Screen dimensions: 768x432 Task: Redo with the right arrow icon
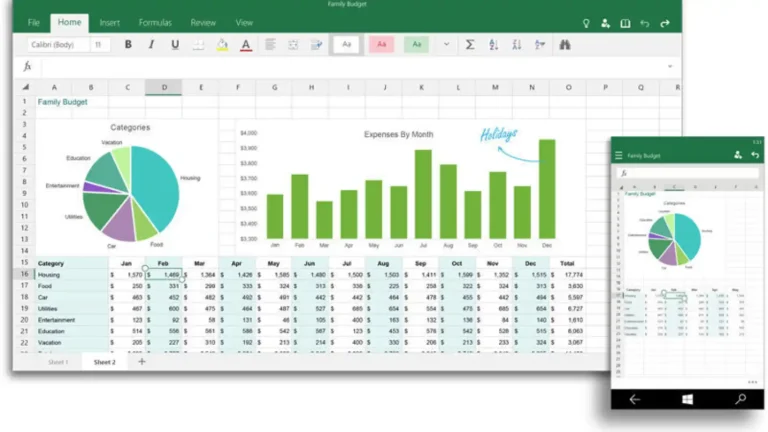(665, 24)
